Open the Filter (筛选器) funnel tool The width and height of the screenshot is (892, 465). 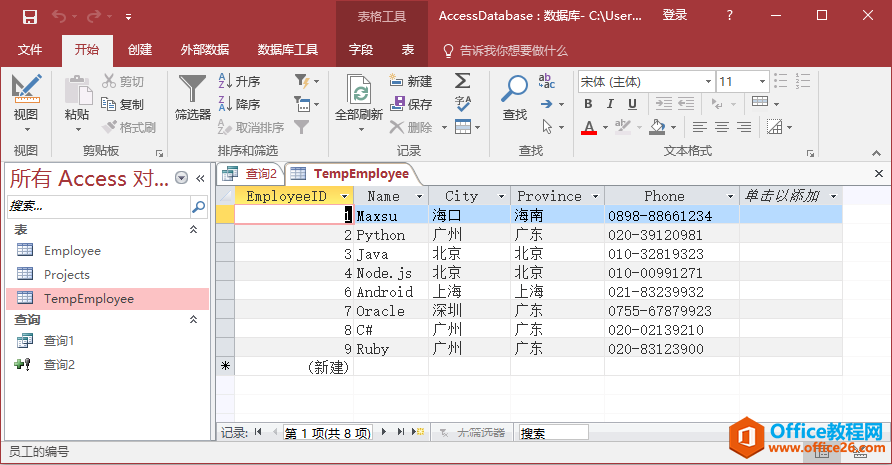(192, 96)
